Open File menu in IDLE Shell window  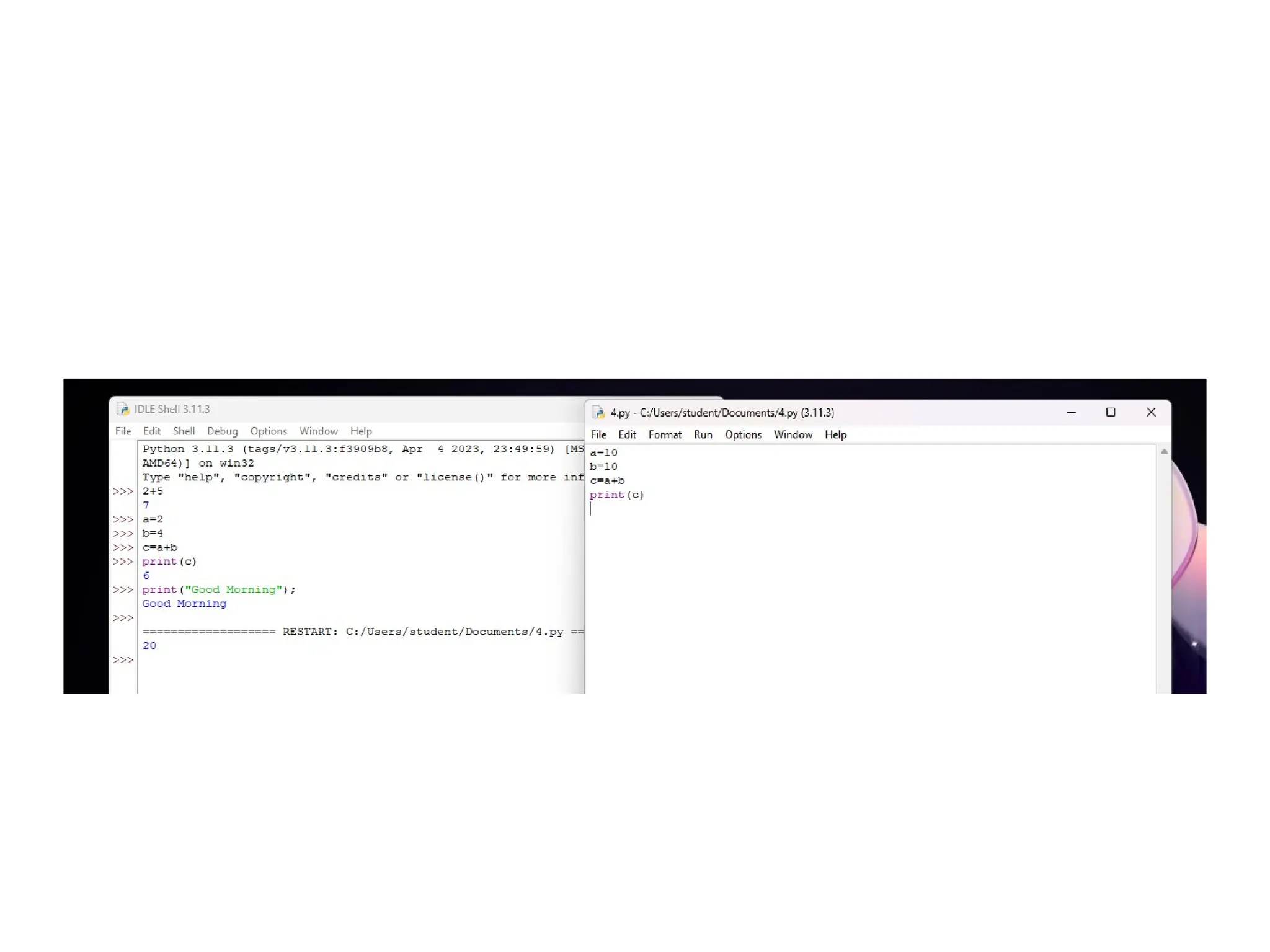tap(123, 431)
